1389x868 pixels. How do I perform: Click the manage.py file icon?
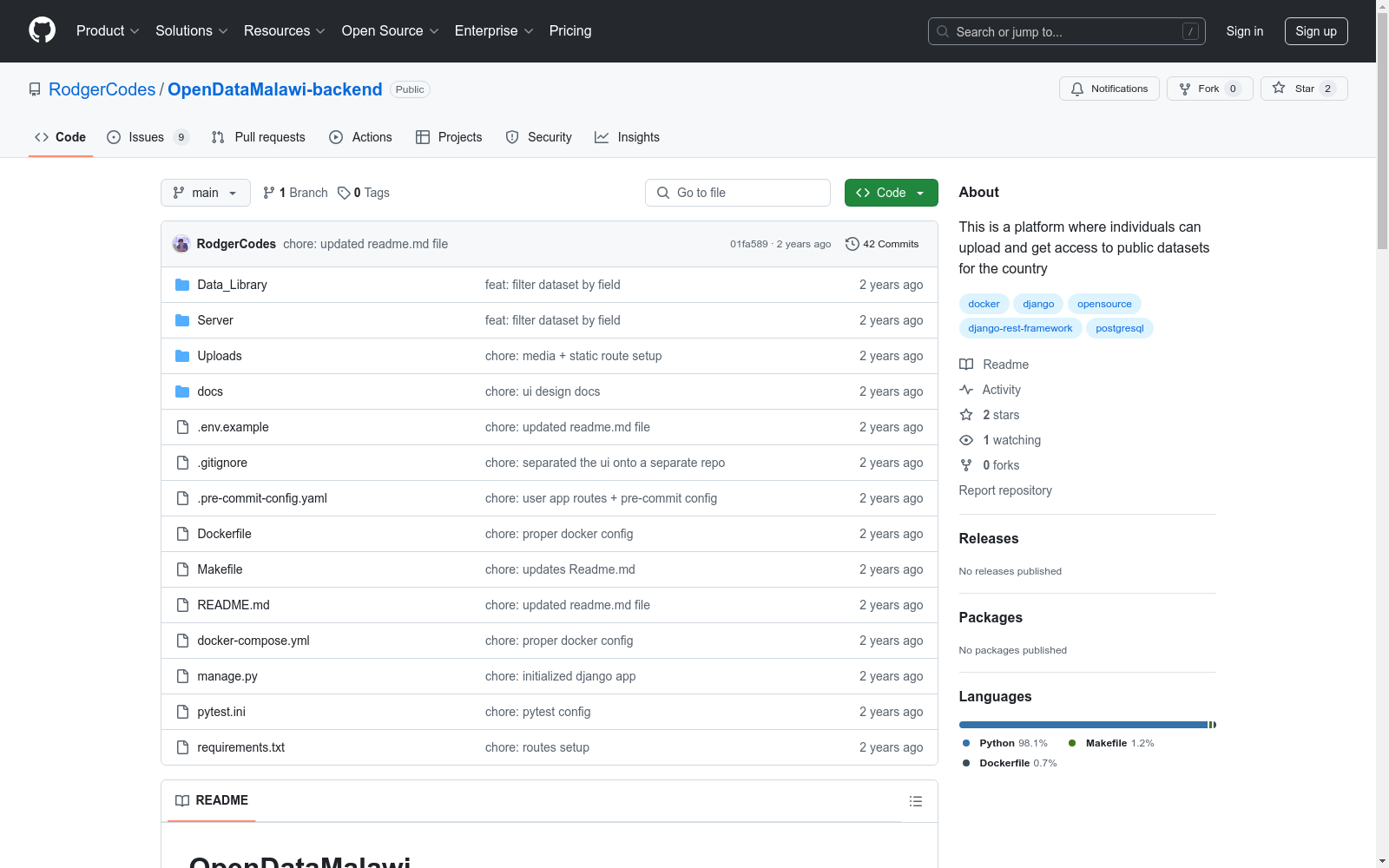click(x=182, y=676)
